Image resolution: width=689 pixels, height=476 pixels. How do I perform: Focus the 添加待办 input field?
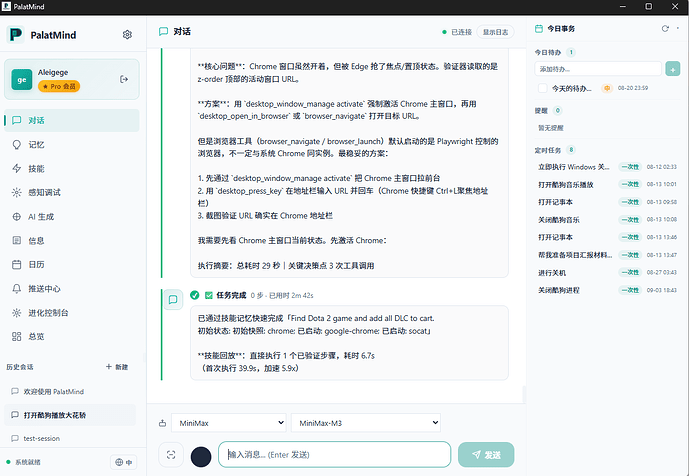point(598,69)
